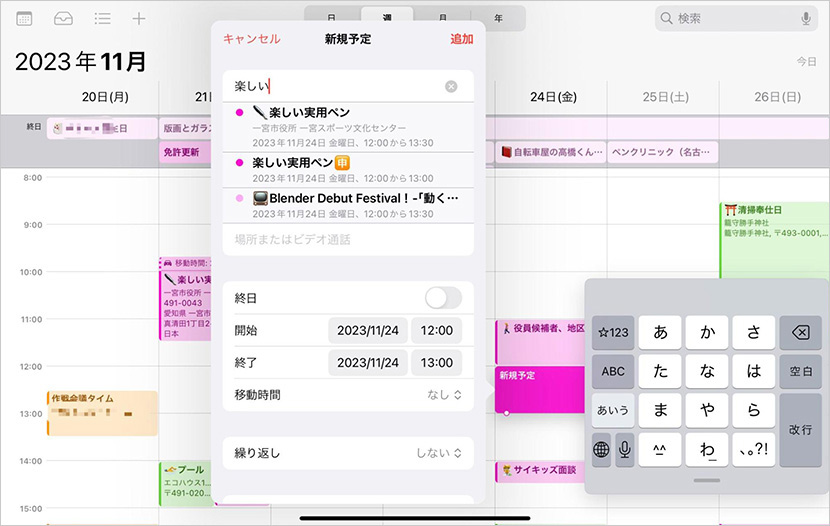Screen dimensions: 830x526
Task: Open the サイキッズ面談 event
Action: 540,471
